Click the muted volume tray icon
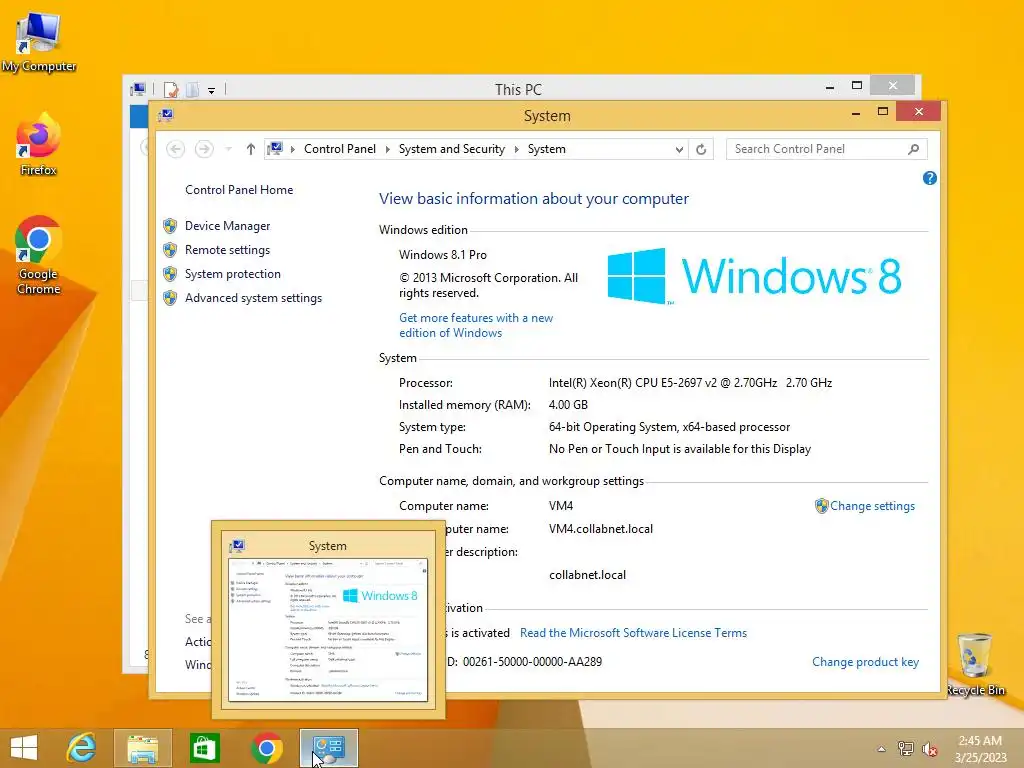This screenshot has width=1024, height=768. (929, 749)
